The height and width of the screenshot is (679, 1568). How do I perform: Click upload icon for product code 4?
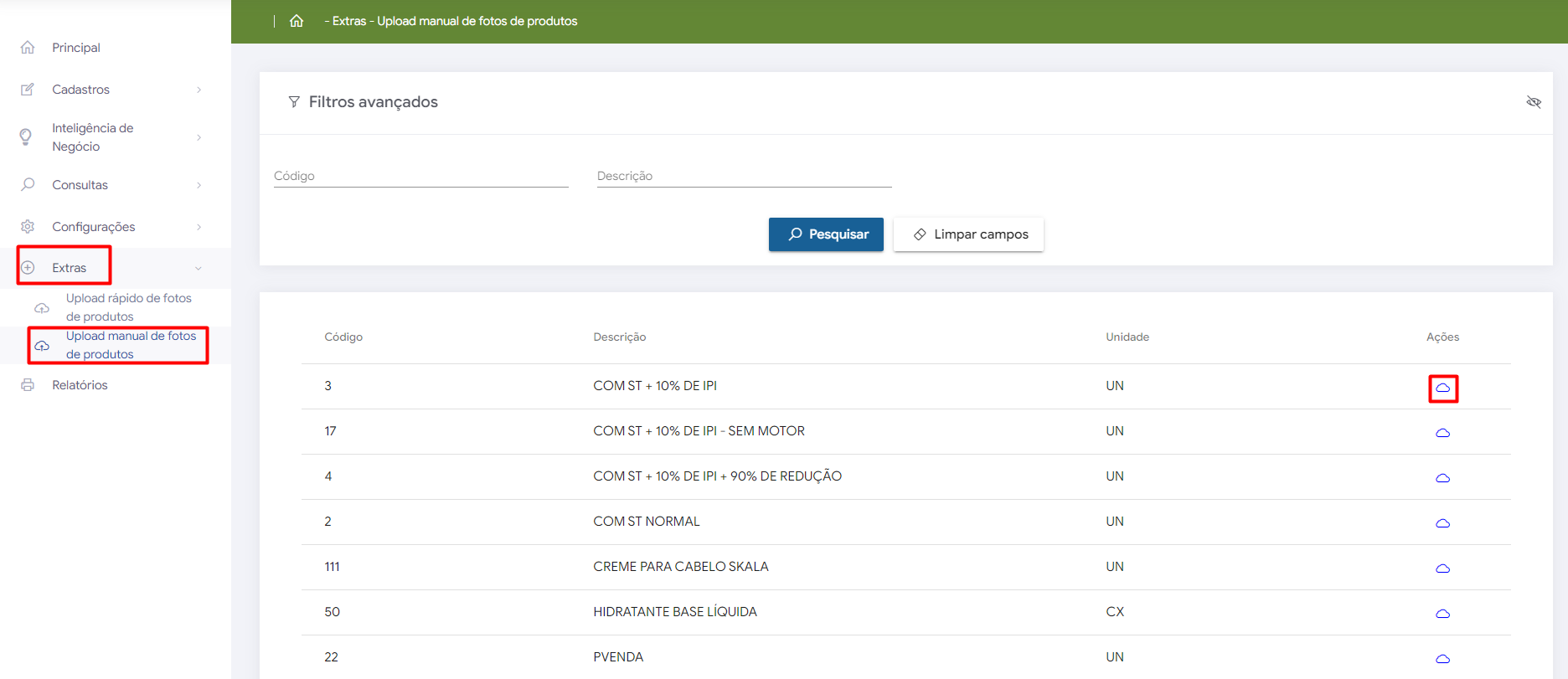[1442, 478]
